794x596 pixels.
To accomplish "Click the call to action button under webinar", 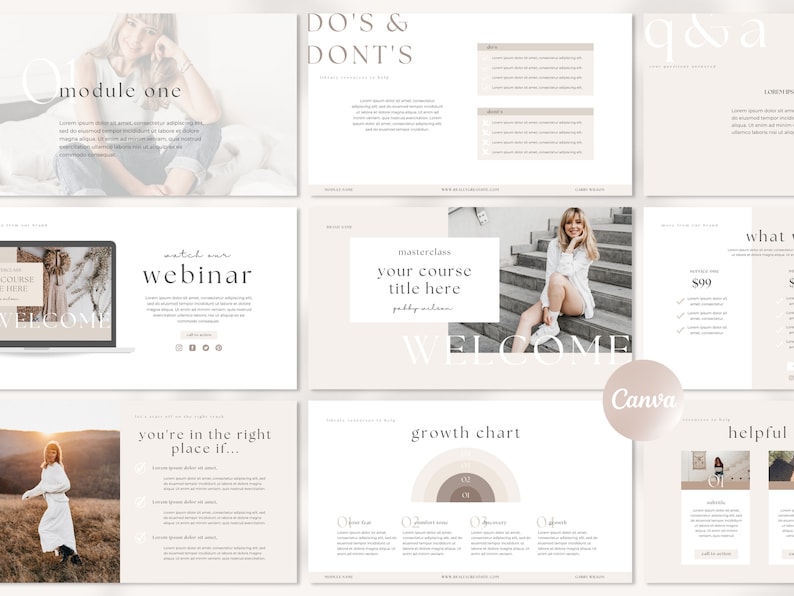I will (x=199, y=335).
